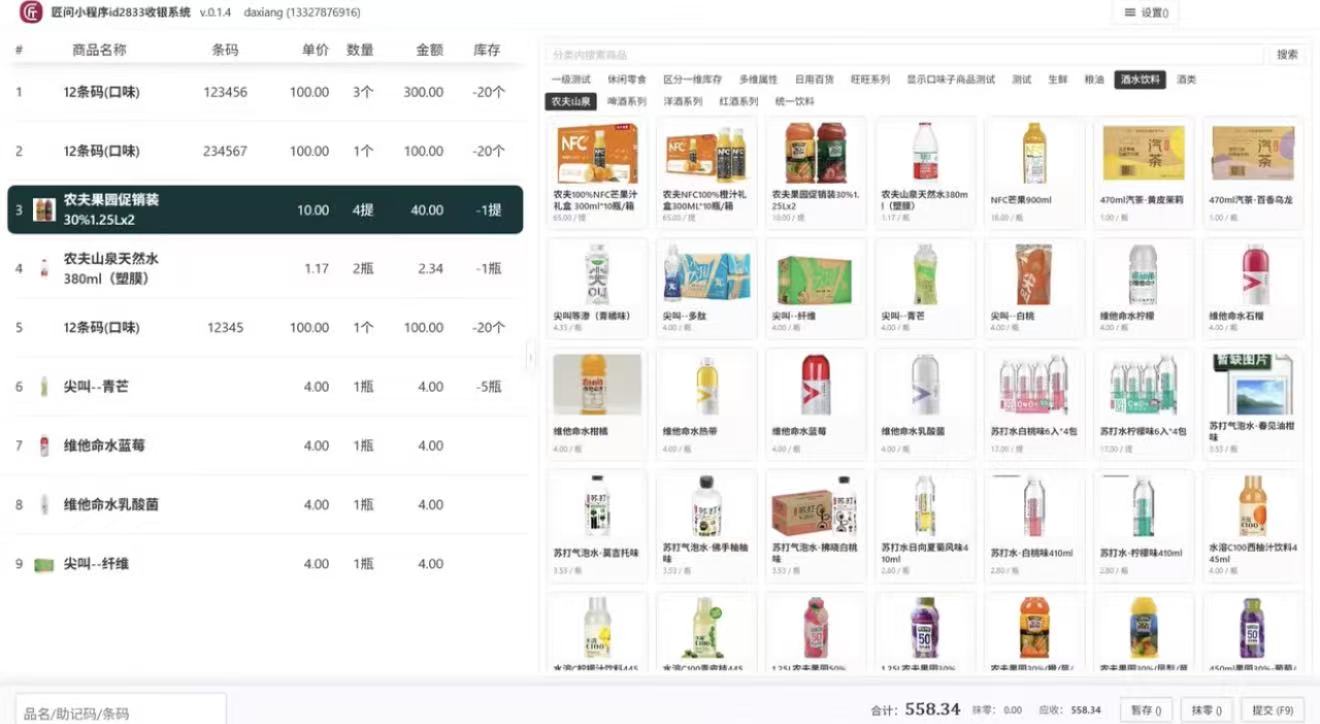Image resolution: width=1320 pixels, height=724 pixels.
Task: Add 苏打水白桃味6入*4包 product
Action: point(1034,403)
